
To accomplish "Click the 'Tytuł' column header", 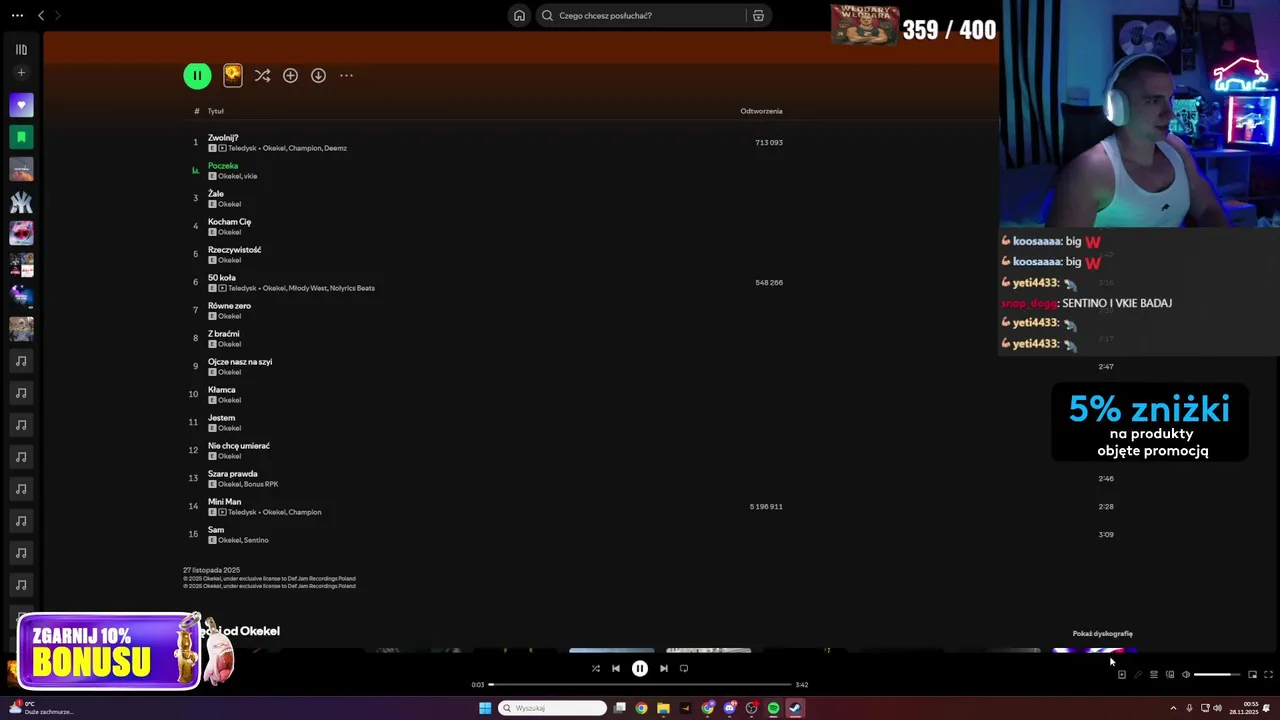I will 215,111.
